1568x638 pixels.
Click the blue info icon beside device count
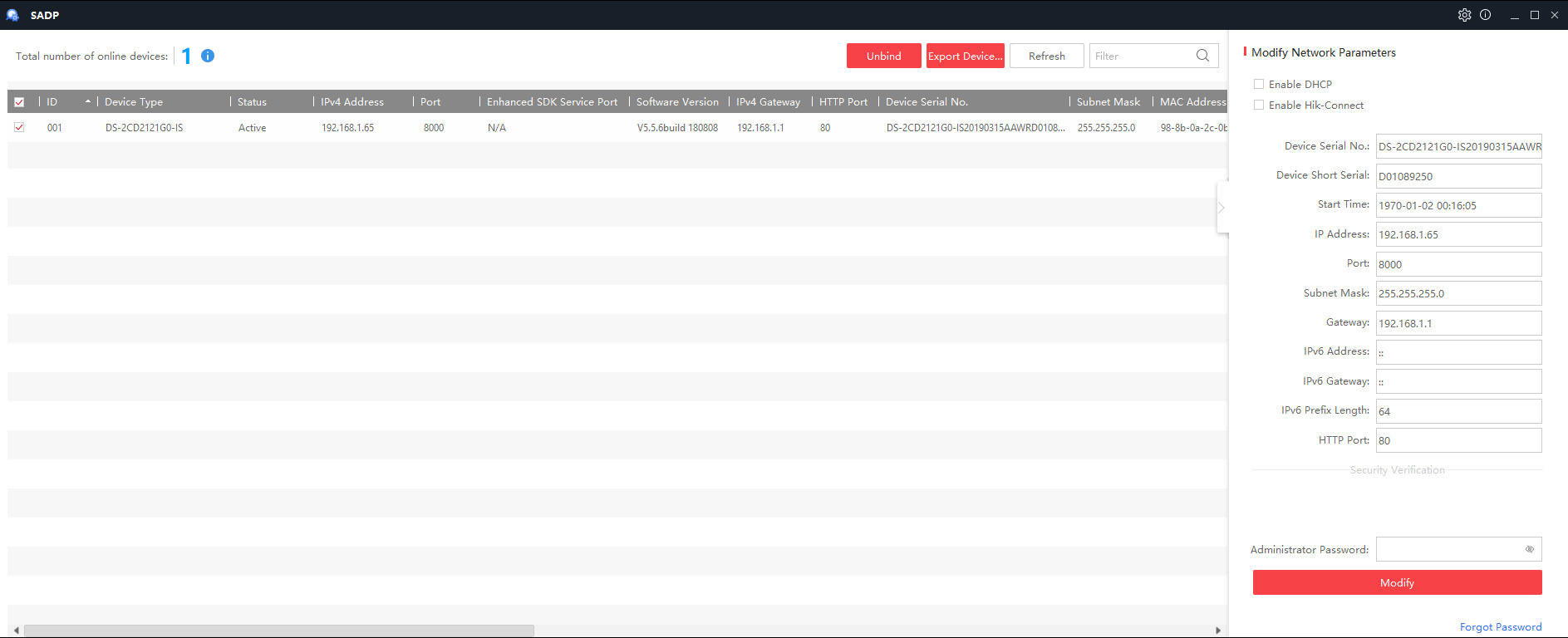pos(208,56)
